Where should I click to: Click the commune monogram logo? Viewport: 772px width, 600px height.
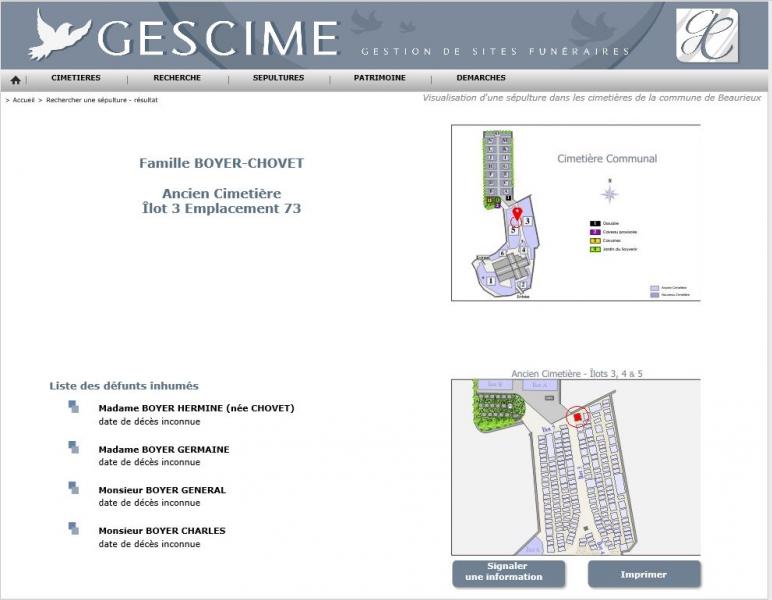point(707,35)
